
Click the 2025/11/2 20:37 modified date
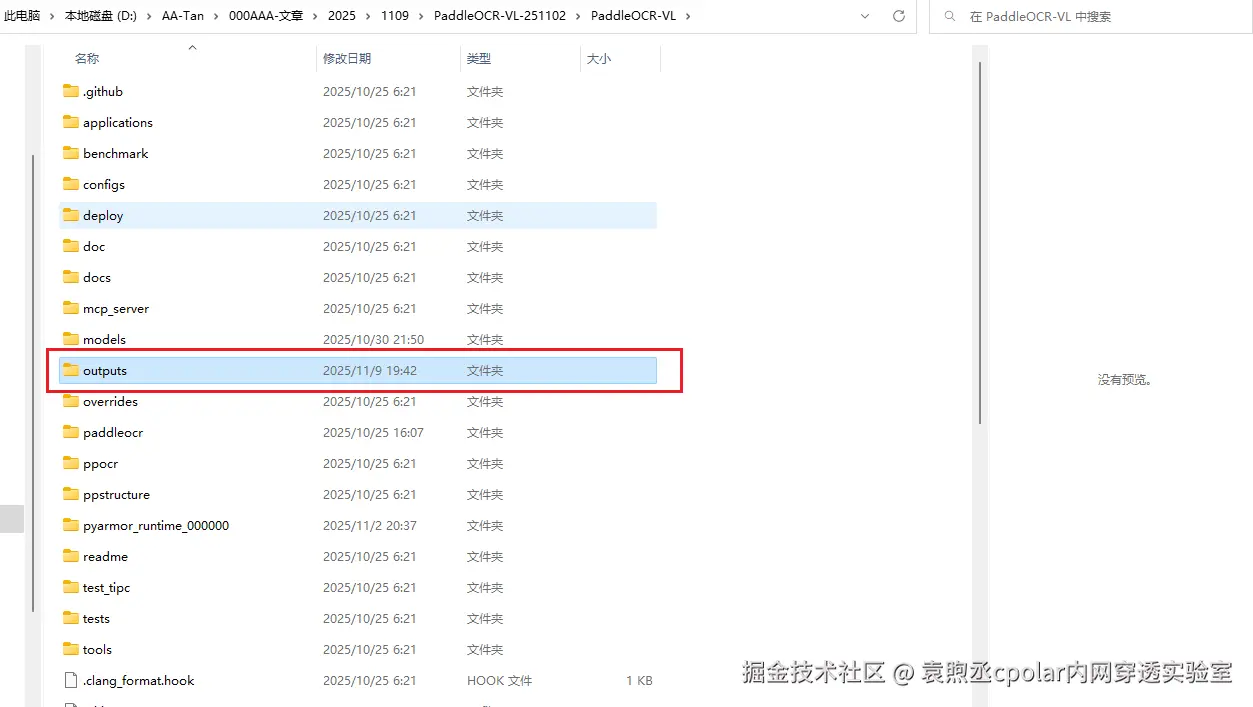click(x=369, y=525)
